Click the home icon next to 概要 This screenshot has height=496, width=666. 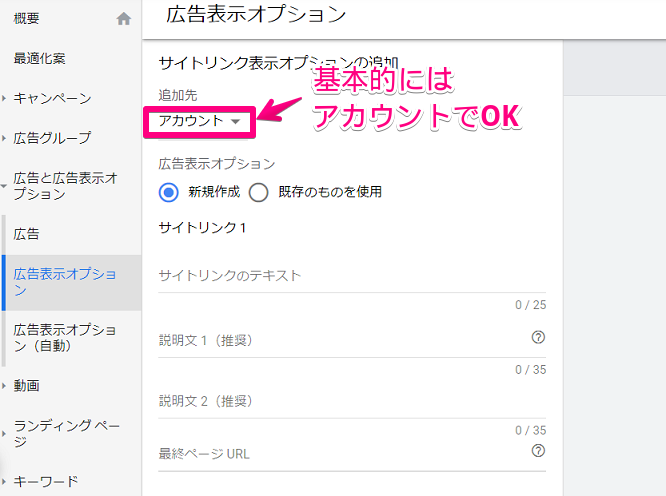click(124, 19)
